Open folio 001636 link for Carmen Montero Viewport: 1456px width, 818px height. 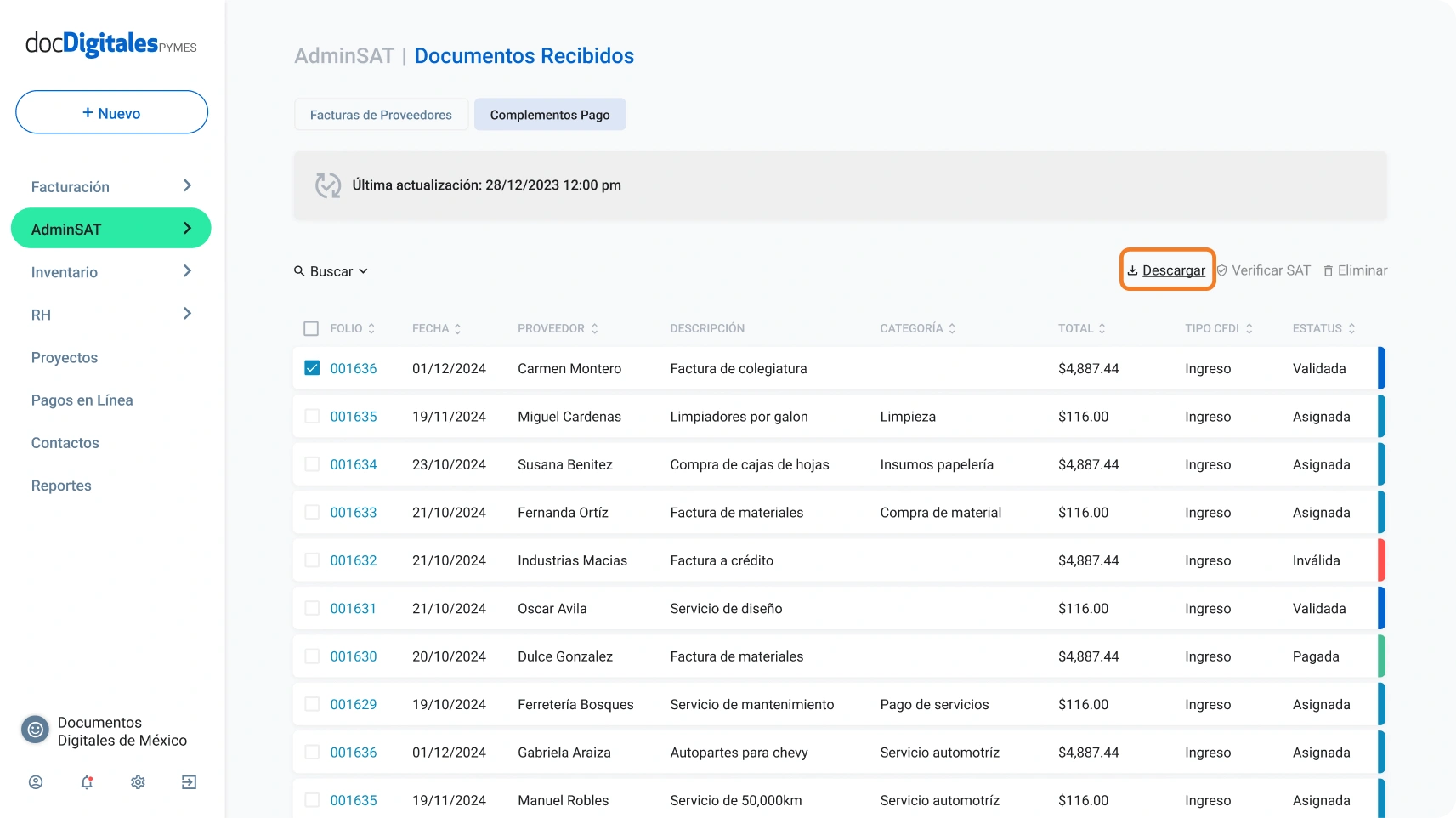tap(354, 368)
